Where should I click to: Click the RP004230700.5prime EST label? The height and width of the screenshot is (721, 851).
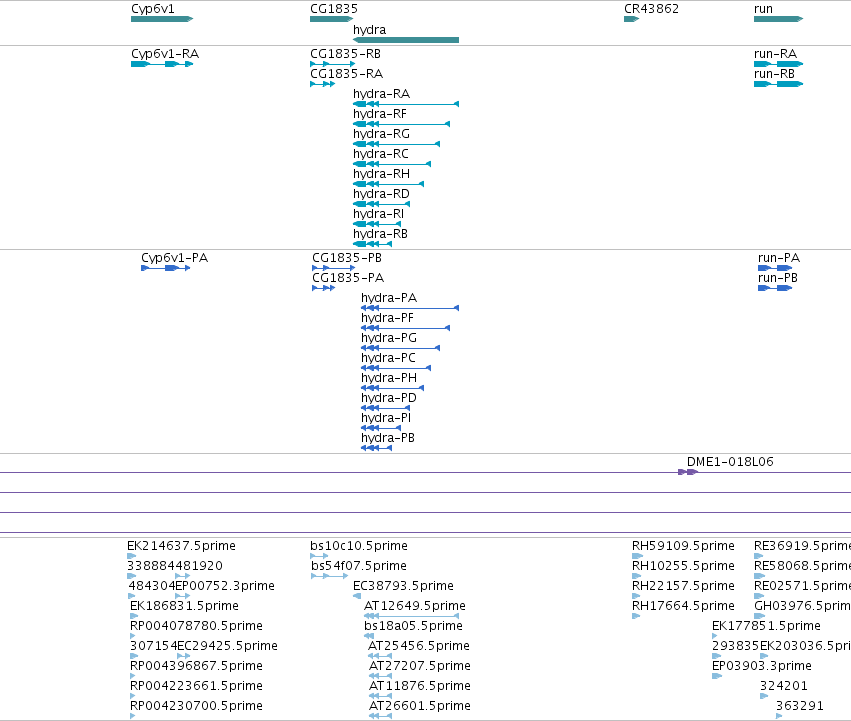[196, 706]
